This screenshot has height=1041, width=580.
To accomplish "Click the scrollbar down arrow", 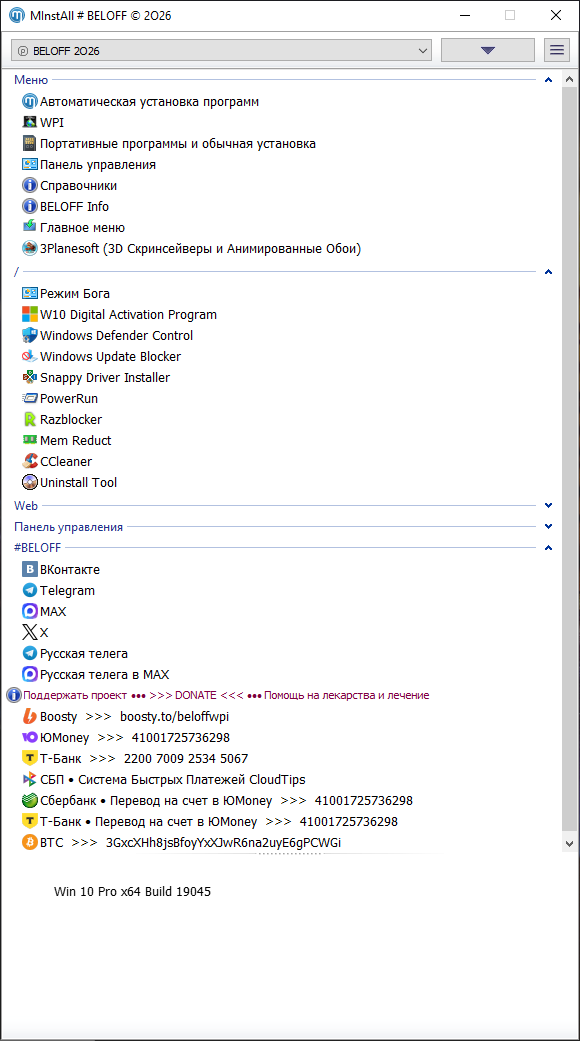I will tap(569, 843).
